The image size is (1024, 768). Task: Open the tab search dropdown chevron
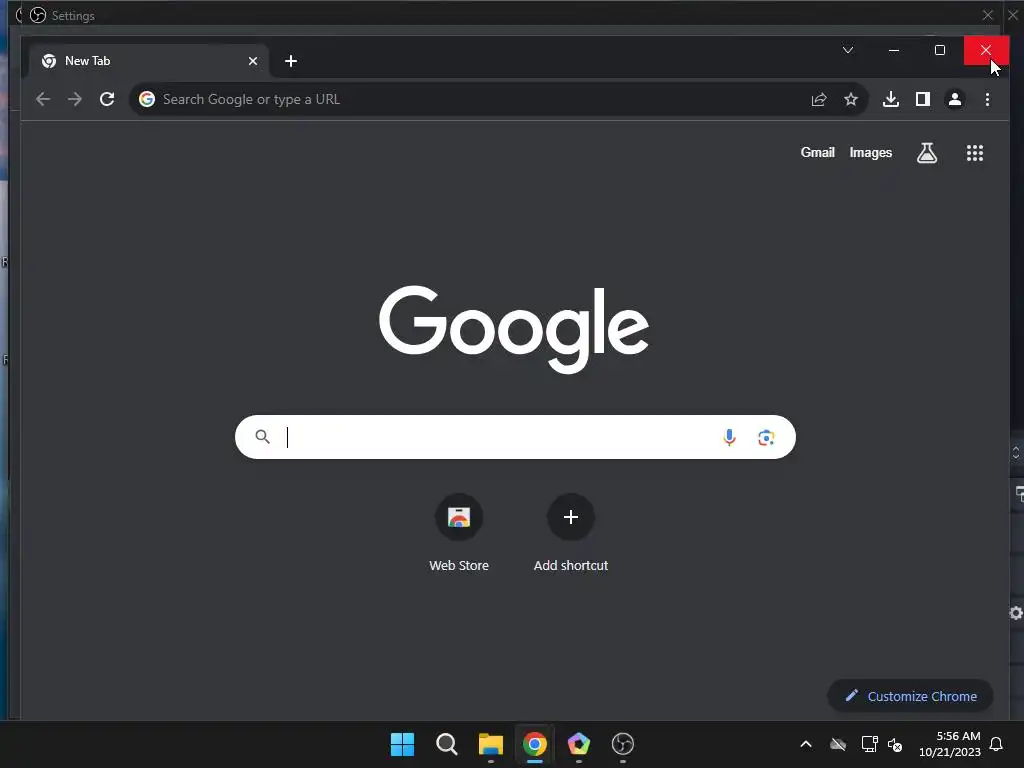[x=848, y=50]
